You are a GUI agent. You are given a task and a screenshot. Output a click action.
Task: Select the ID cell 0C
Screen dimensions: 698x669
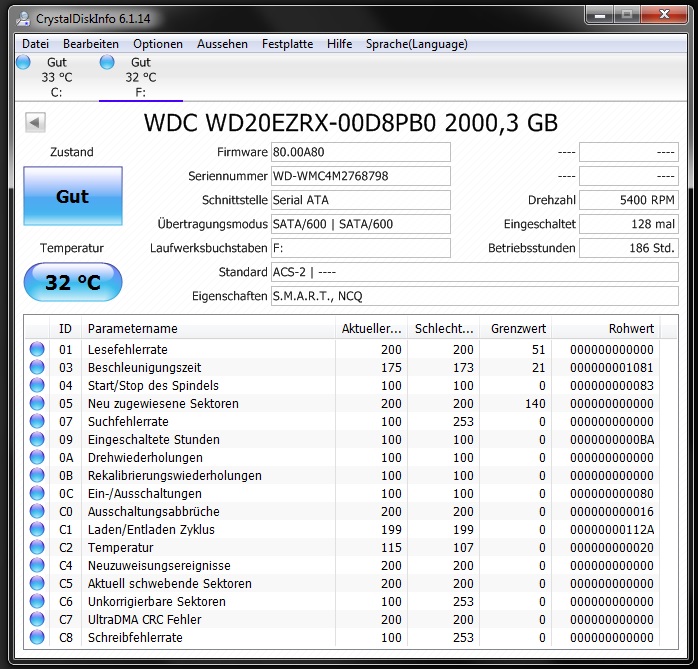pyautogui.click(x=66, y=494)
